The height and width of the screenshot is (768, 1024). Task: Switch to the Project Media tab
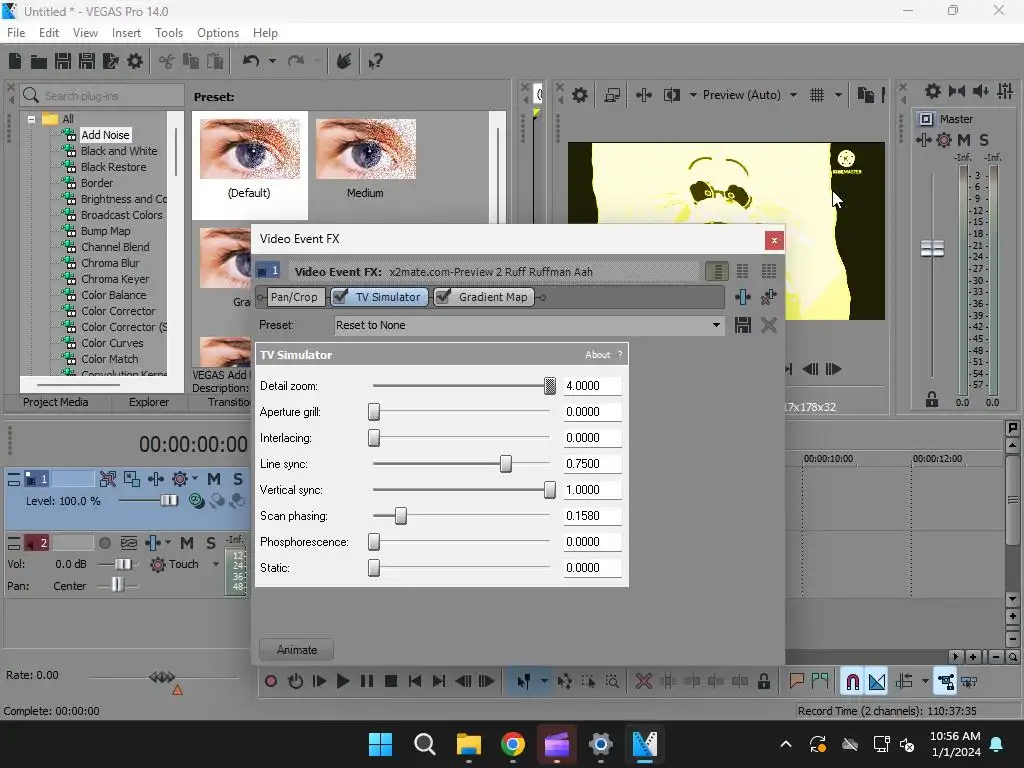56,402
